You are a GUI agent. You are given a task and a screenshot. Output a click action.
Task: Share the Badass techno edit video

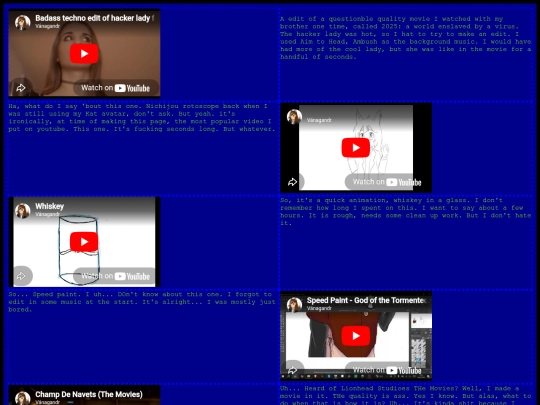[21, 88]
